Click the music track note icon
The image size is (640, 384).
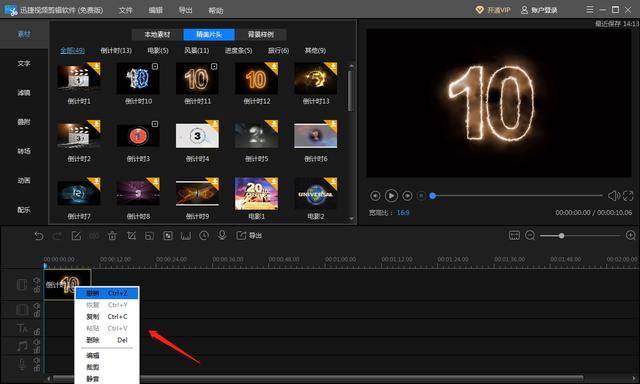[x=22, y=346]
